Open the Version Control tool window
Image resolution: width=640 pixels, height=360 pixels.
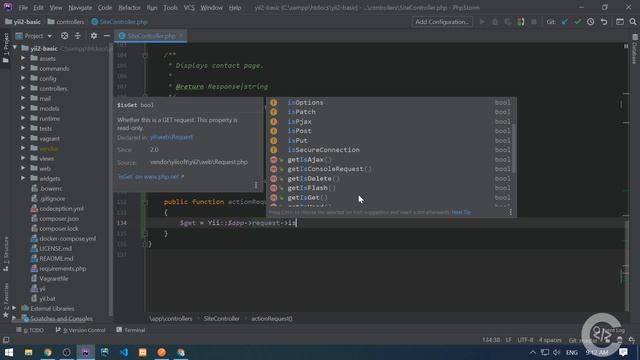[x=80, y=330]
